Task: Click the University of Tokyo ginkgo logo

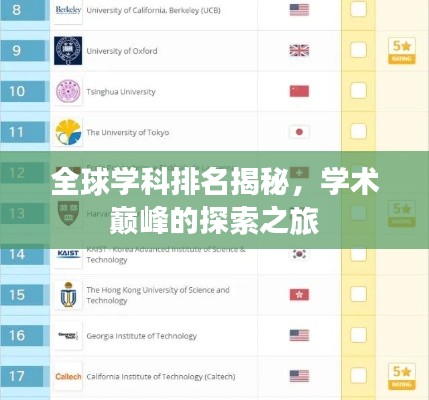Action: pos(68,132)
